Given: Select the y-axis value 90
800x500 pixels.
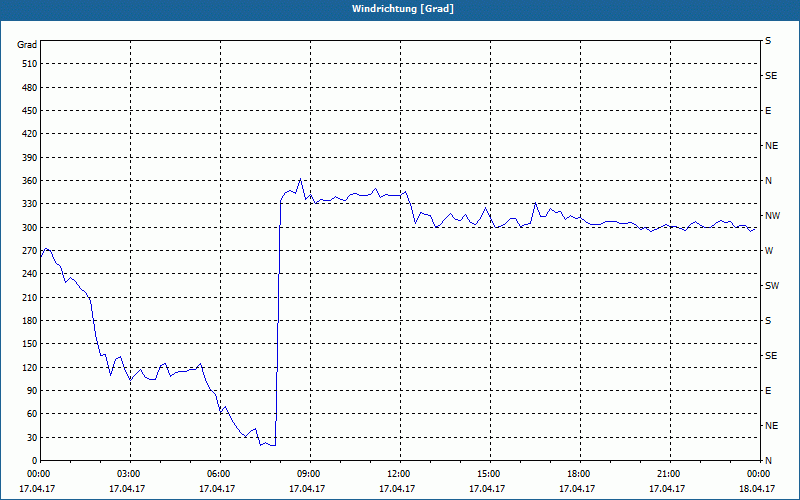Looking at the screenshot, I should [x=32, y=391].
